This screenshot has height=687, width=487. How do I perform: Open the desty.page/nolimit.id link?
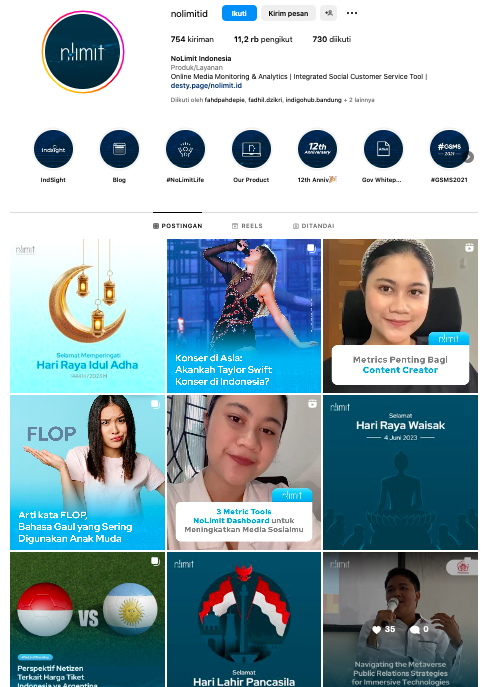206,85
